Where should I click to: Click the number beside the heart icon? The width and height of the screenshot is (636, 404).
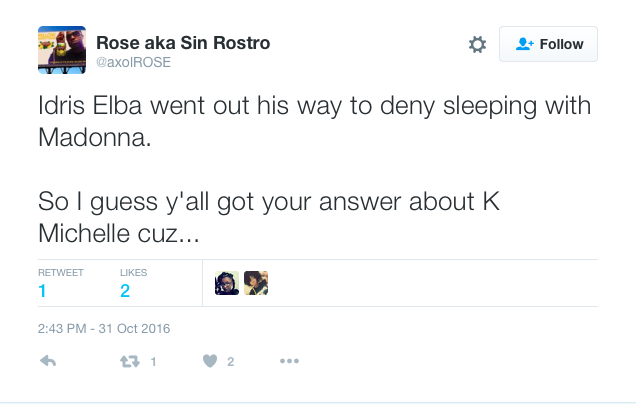point(231,362)
